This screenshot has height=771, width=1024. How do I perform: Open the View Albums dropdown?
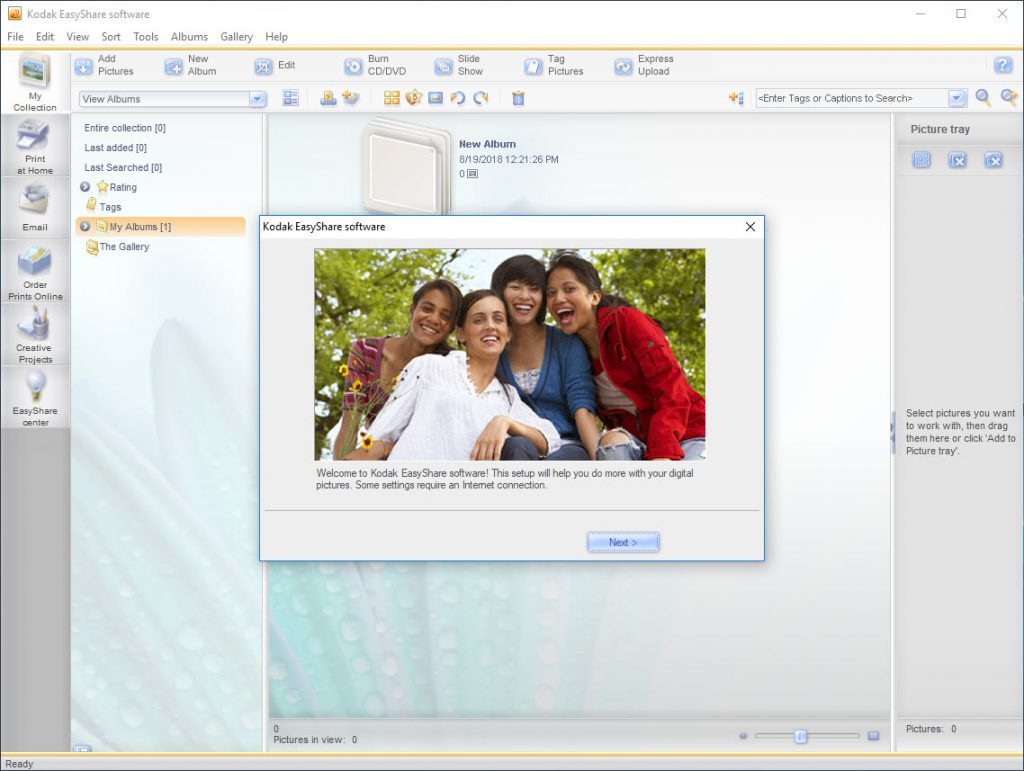pos(258,99)
